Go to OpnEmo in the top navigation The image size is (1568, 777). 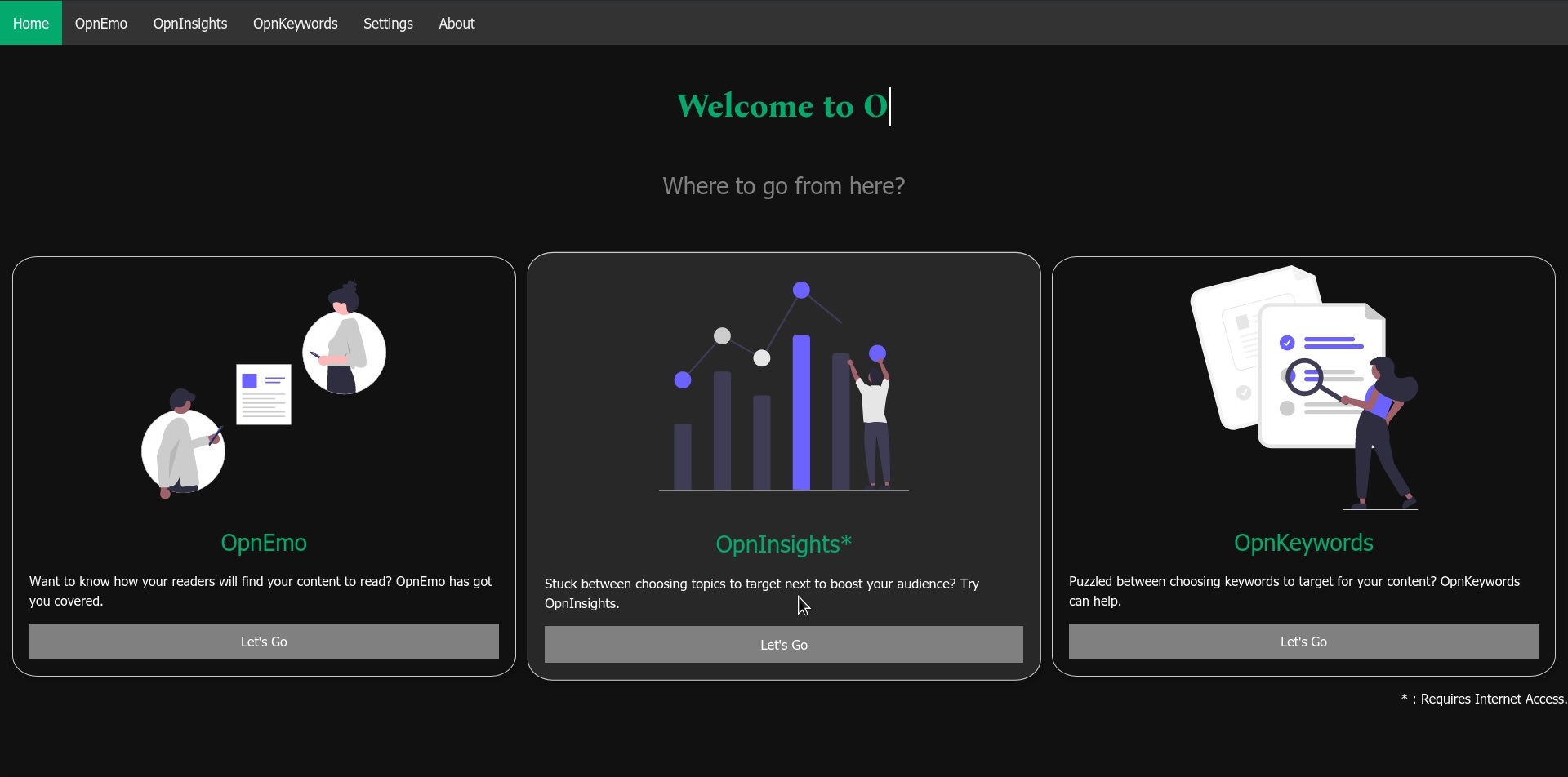coord(101,23)
